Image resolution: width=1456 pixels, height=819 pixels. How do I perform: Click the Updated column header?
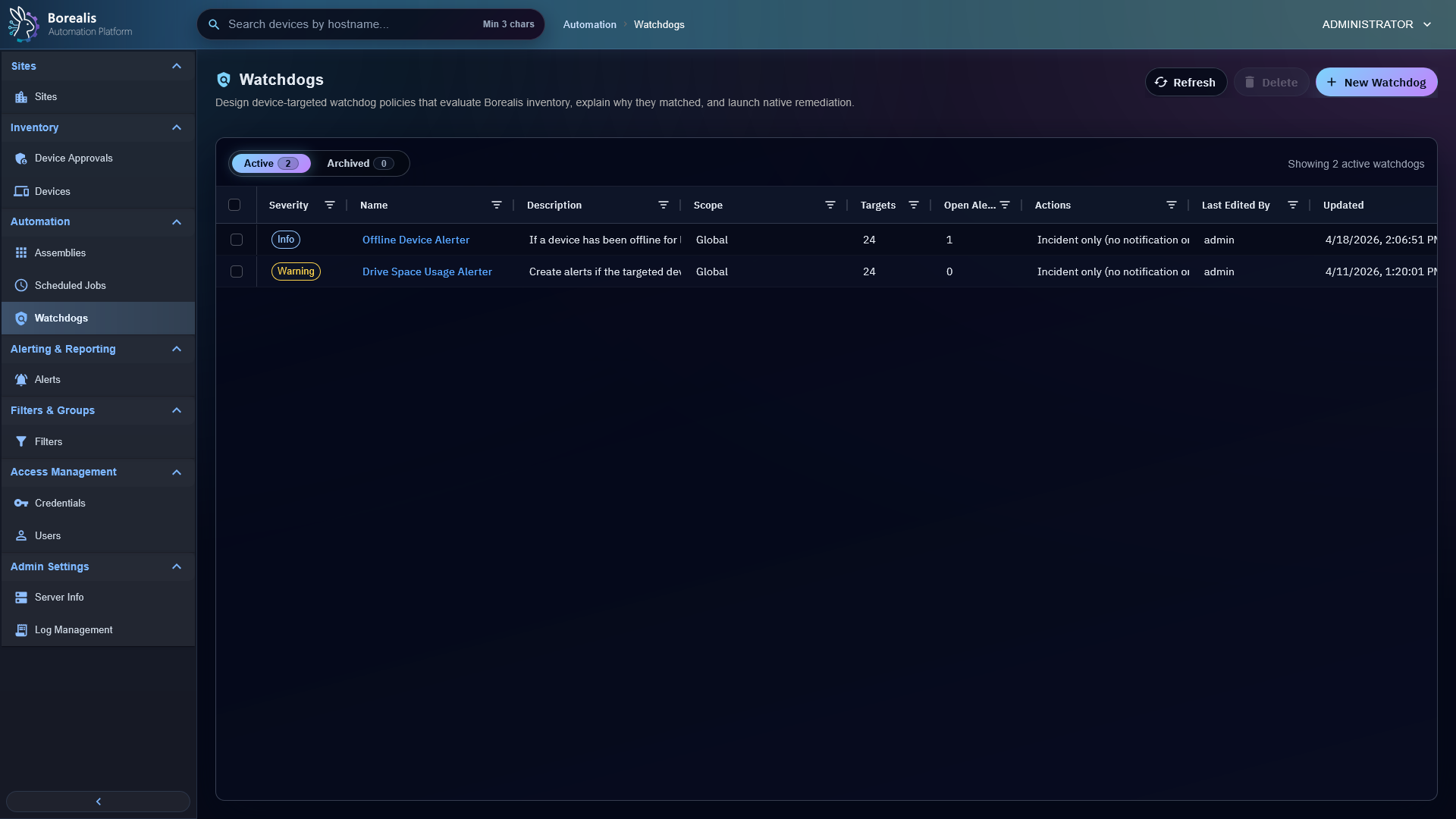(x=1343, y=205)
